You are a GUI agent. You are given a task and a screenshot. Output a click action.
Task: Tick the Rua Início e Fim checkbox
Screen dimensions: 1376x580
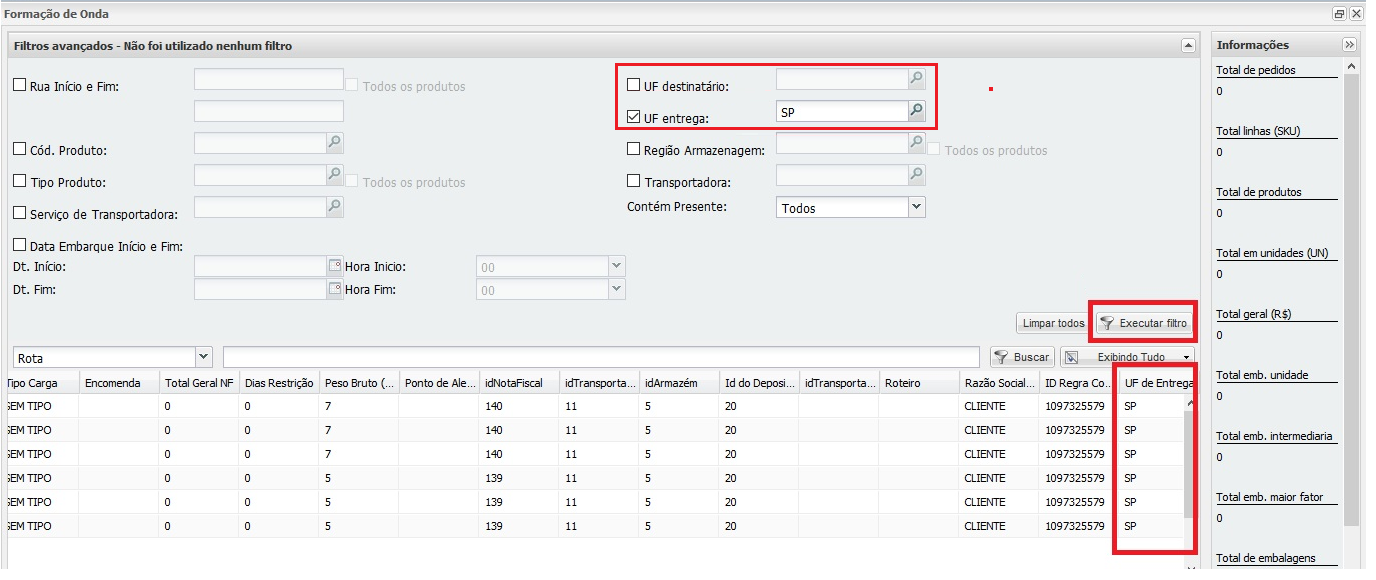[20, 85]
